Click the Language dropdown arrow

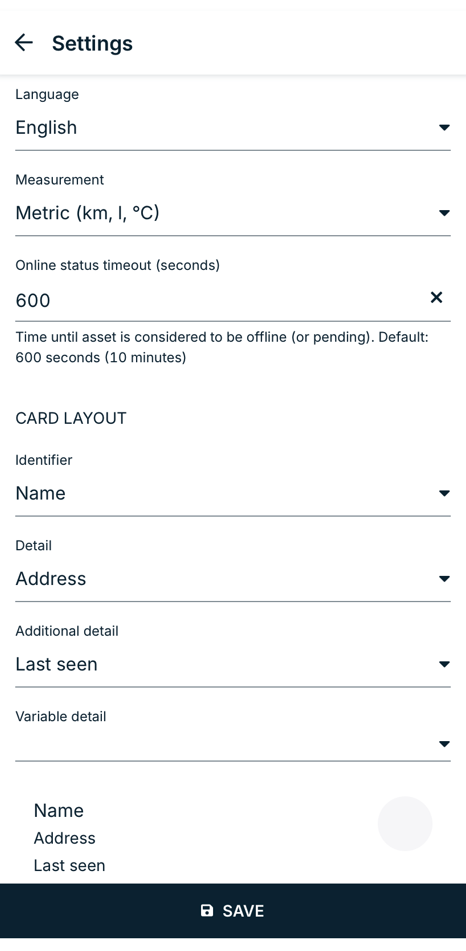coord(444,127)
